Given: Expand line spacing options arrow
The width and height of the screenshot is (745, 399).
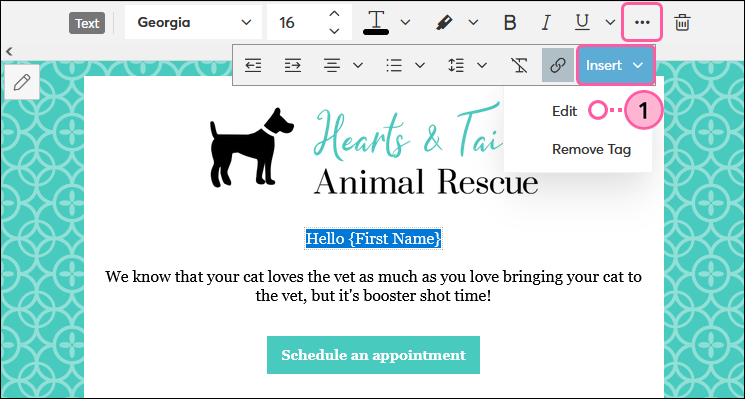Looking at the screenshot, I should pyautogui.click(x=482, y=66).
